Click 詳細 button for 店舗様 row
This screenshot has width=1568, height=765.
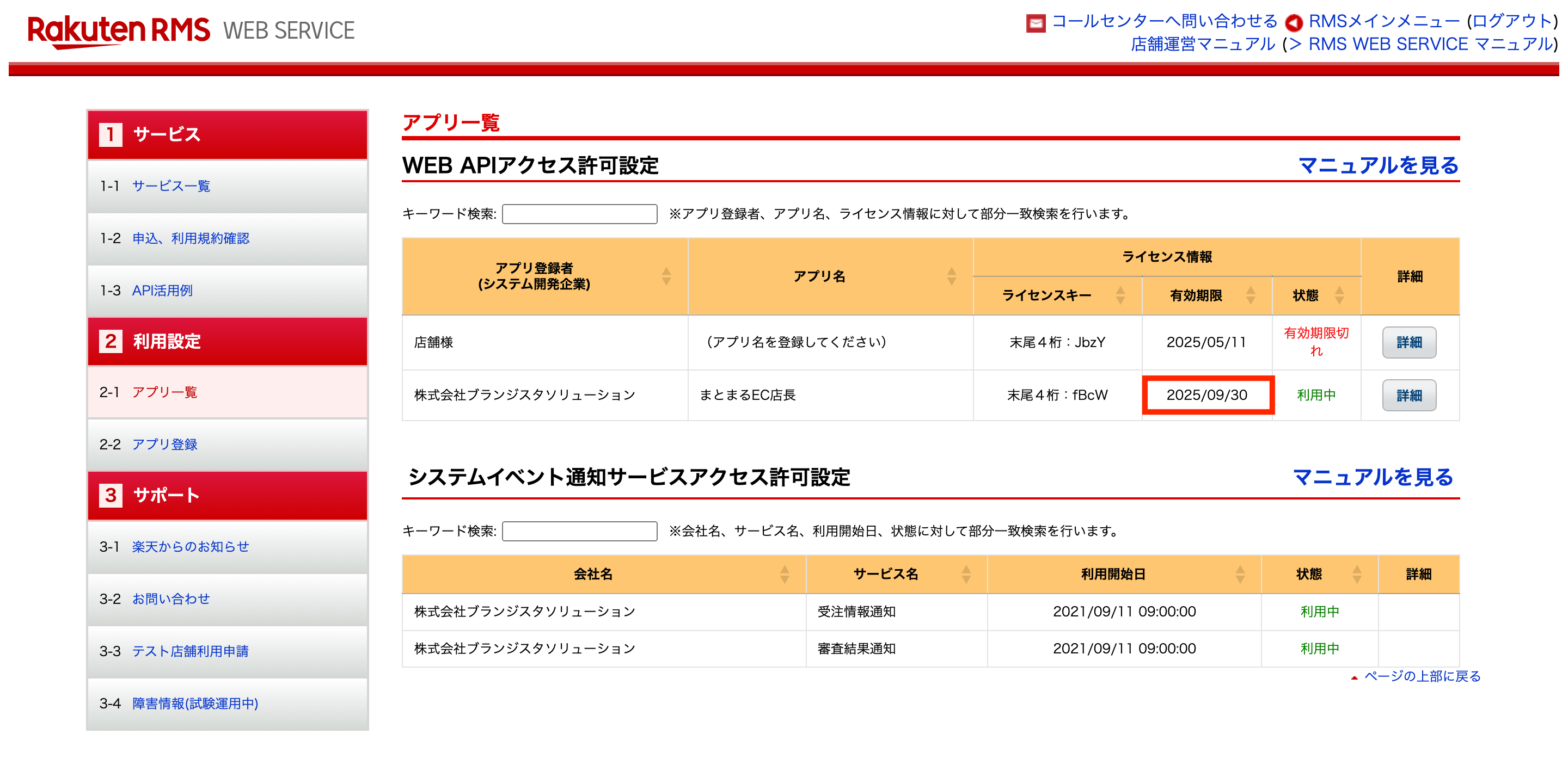(1409, 342)
